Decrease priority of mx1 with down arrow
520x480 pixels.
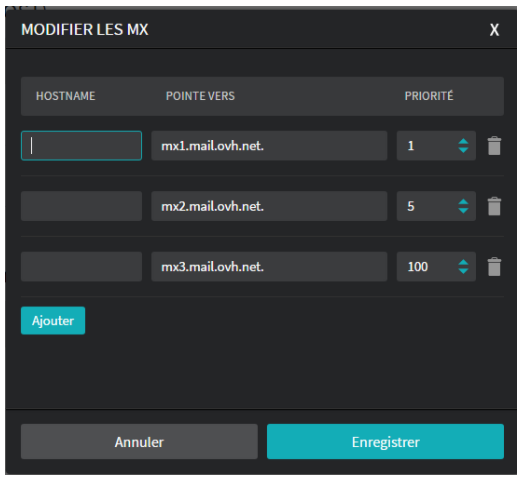pyautogui.click(x=463, y=150)
